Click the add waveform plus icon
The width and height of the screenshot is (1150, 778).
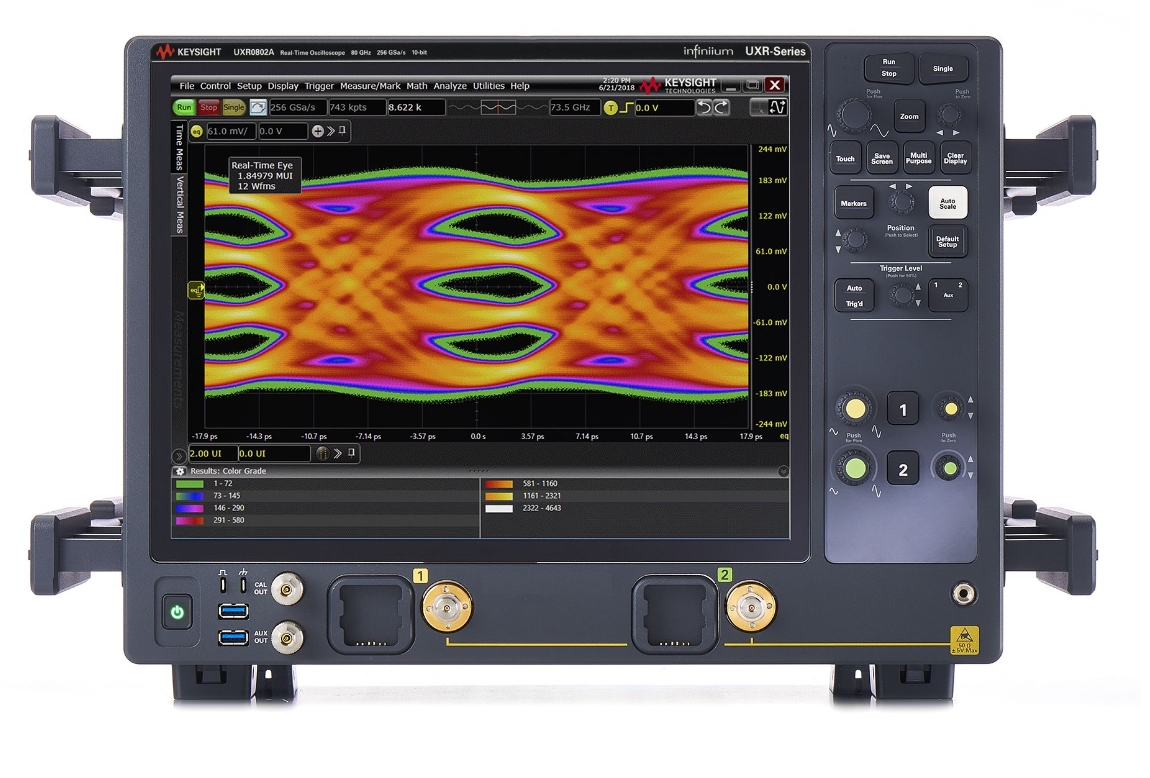(x=317, y=129)
